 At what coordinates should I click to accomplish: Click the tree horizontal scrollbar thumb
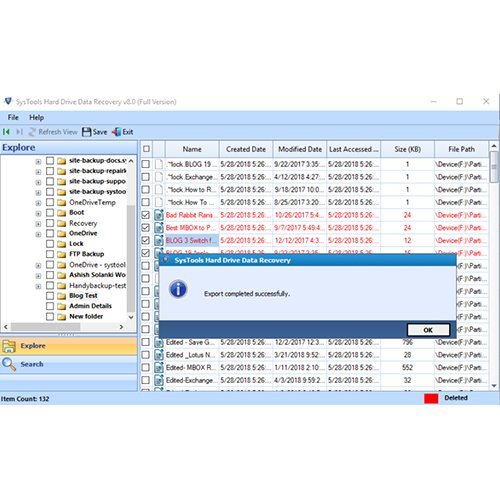45,327
